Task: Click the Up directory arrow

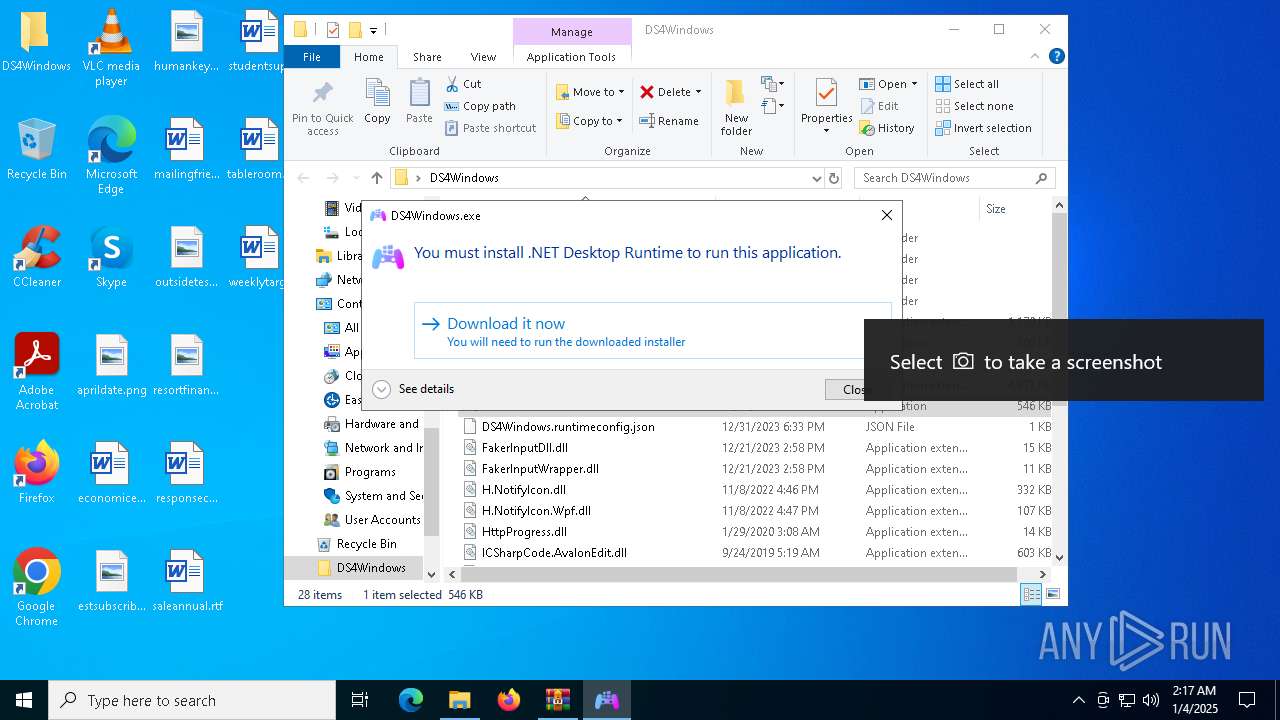Action: [x=376, y=178]
